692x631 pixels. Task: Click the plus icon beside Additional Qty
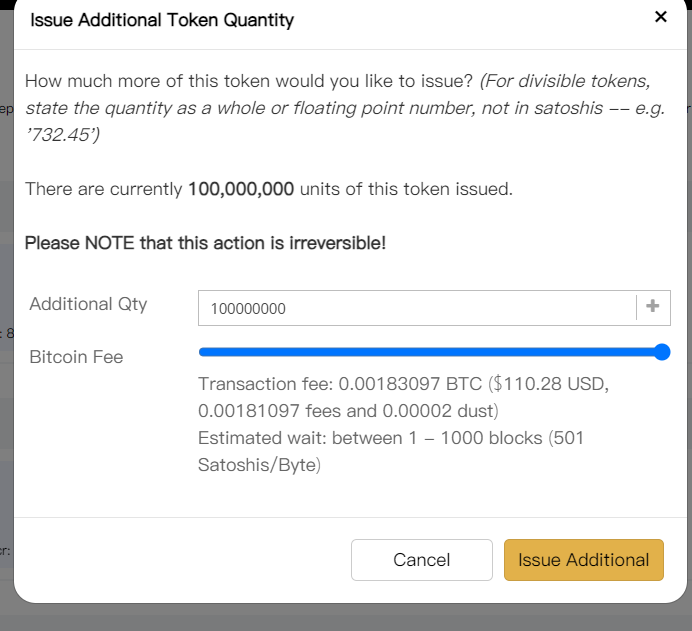click(653, 307)
